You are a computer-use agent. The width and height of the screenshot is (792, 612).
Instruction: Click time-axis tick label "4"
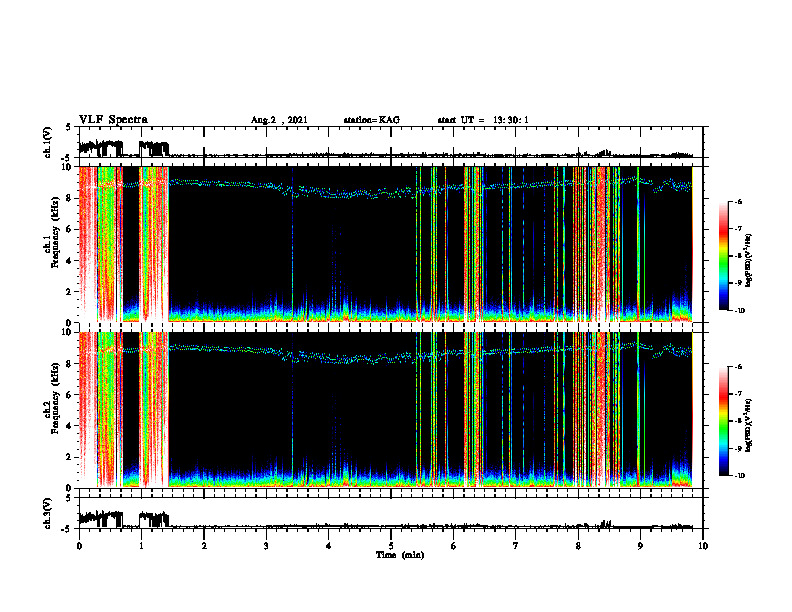(329, 546)
